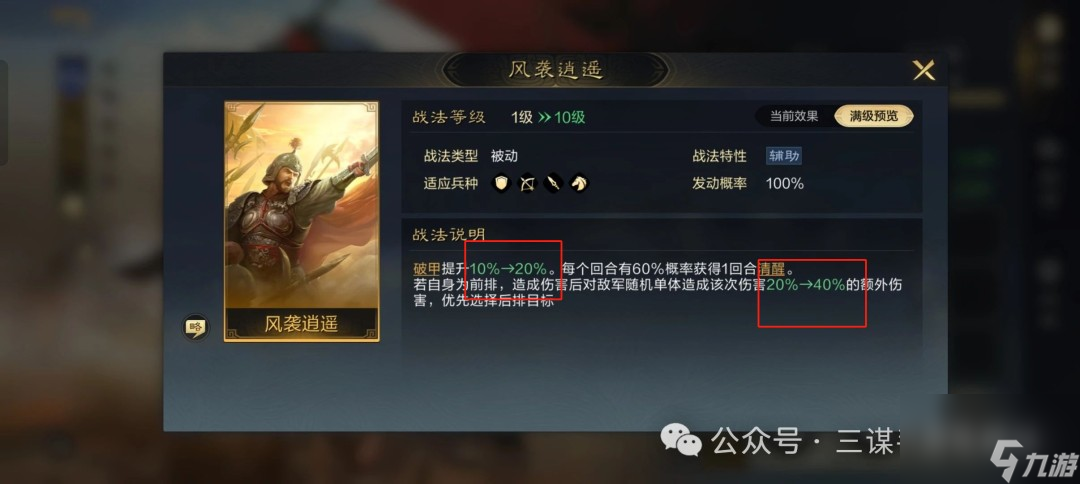Image resolution: width=1080 pixels, height=484 pixels.
Task: Tap the 10级 level preview arrows
Action: (561, 117)
